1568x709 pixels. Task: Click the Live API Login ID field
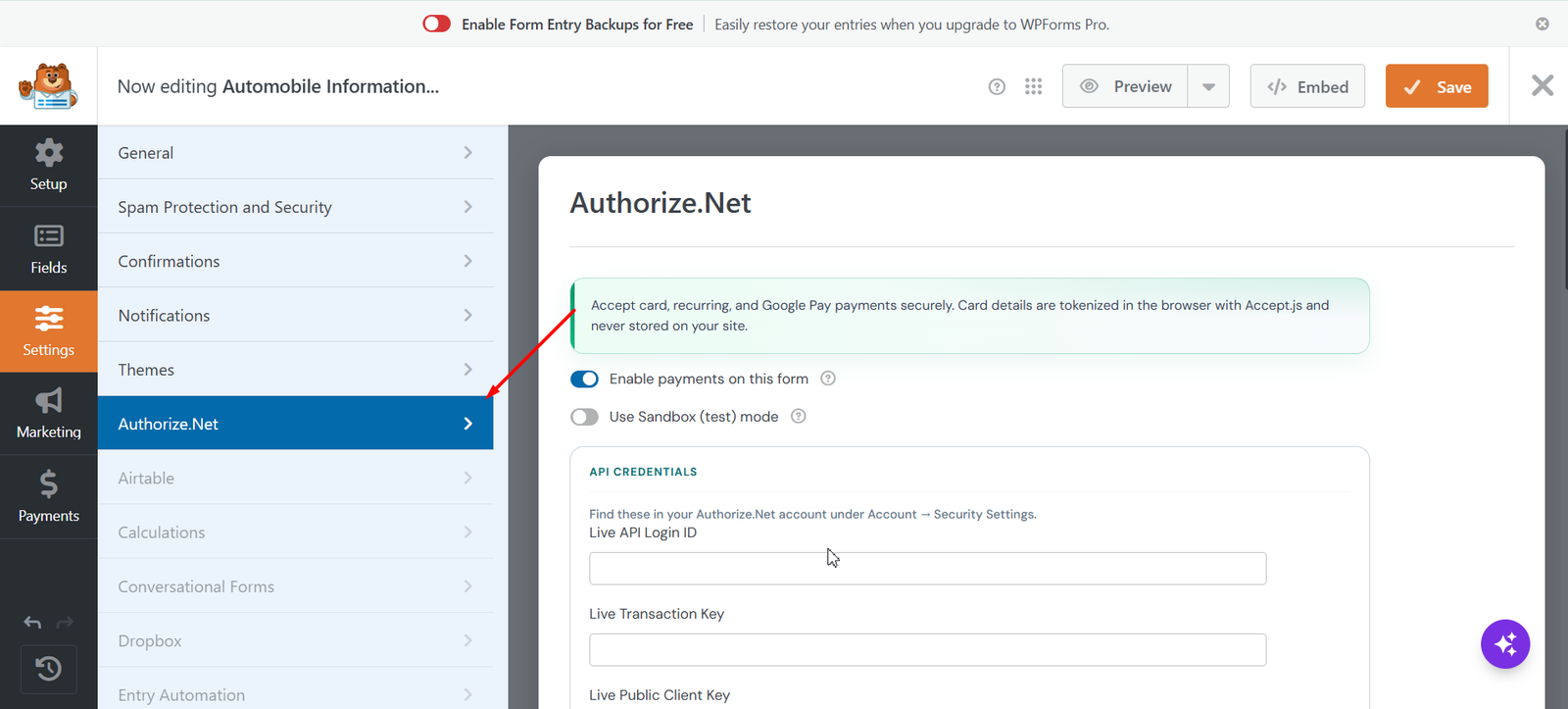(x=927, y=569)
